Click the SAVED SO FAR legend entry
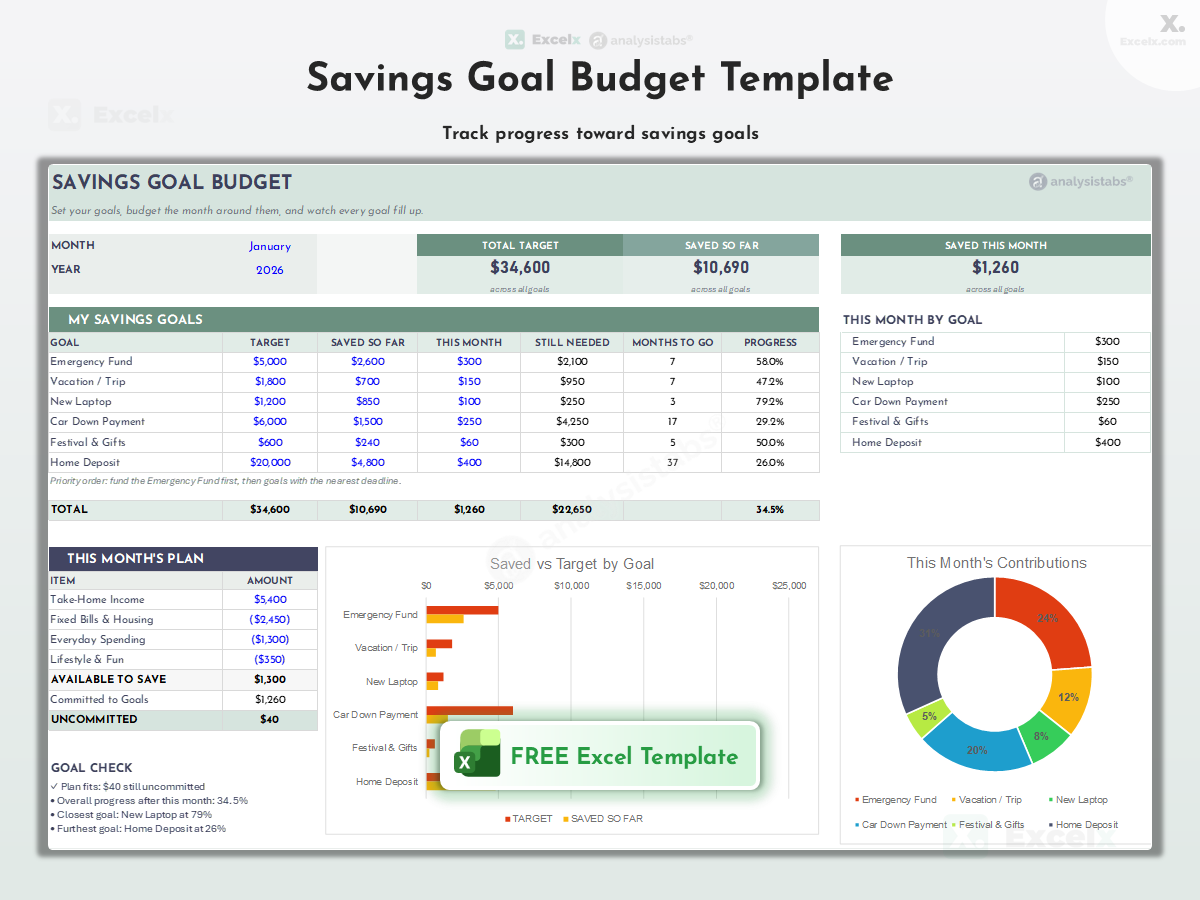This screenshot has width=1200, height=900. 603,819
